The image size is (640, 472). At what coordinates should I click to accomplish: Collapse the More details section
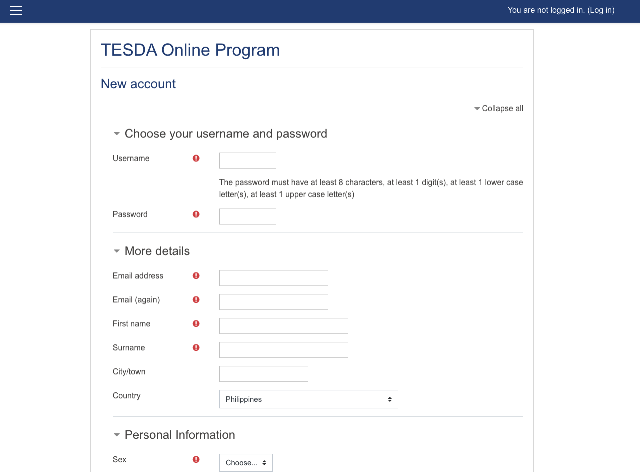pos(152,251)
